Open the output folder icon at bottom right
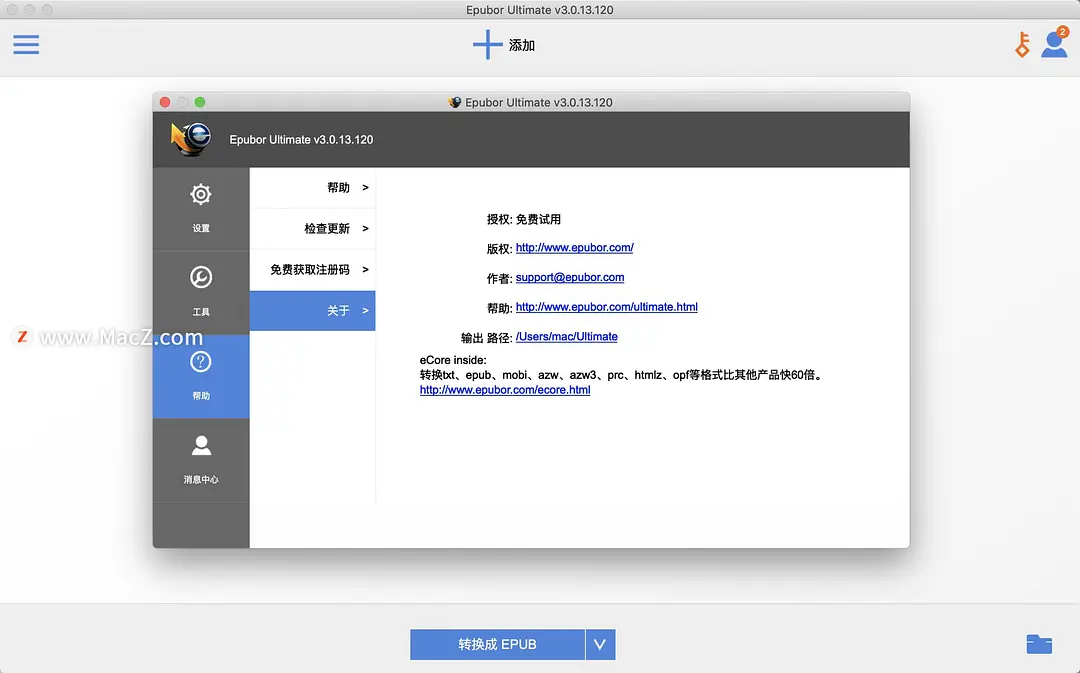This screenshot has height=673, width=1080. pos(1039,643)
